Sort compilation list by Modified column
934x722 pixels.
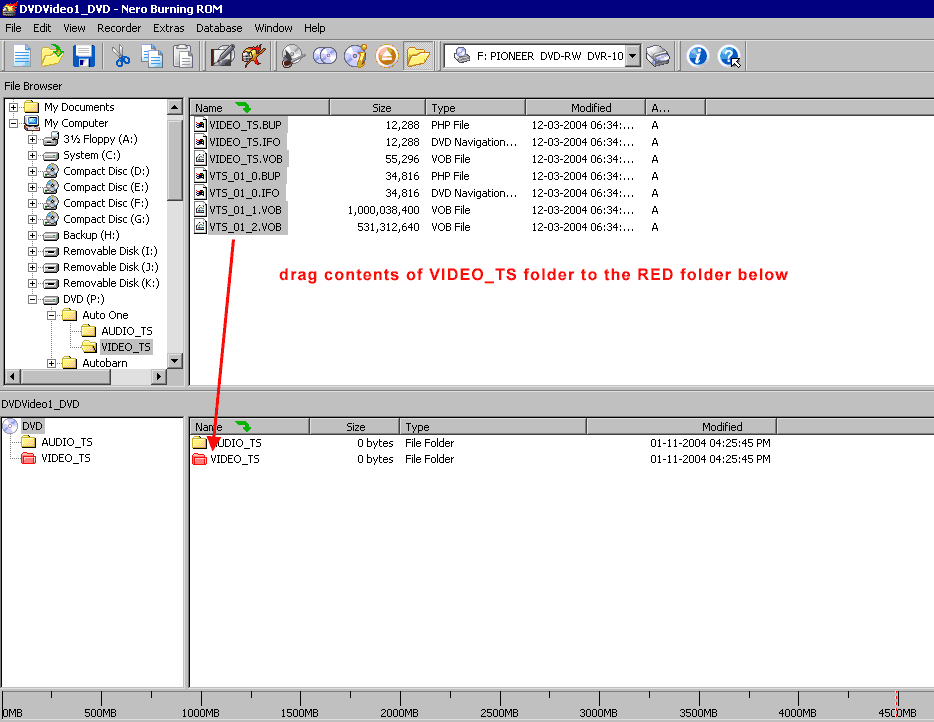point(681,427)
